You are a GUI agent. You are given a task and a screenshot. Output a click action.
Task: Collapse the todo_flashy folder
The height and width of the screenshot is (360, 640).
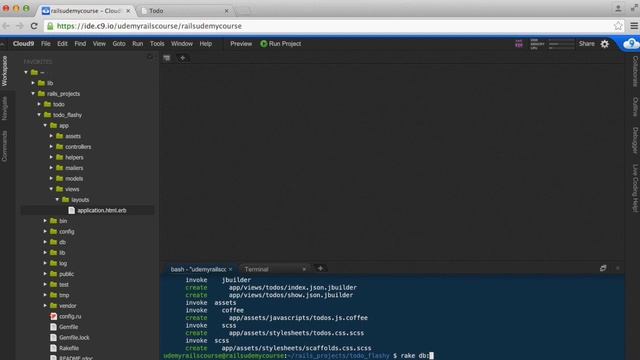[39, 115]
